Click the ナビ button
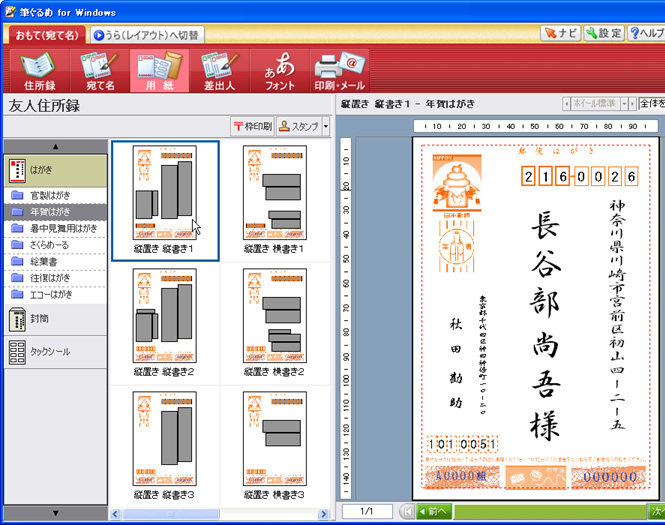This screenshot has width=665, height=525. [x=559, y=34]
